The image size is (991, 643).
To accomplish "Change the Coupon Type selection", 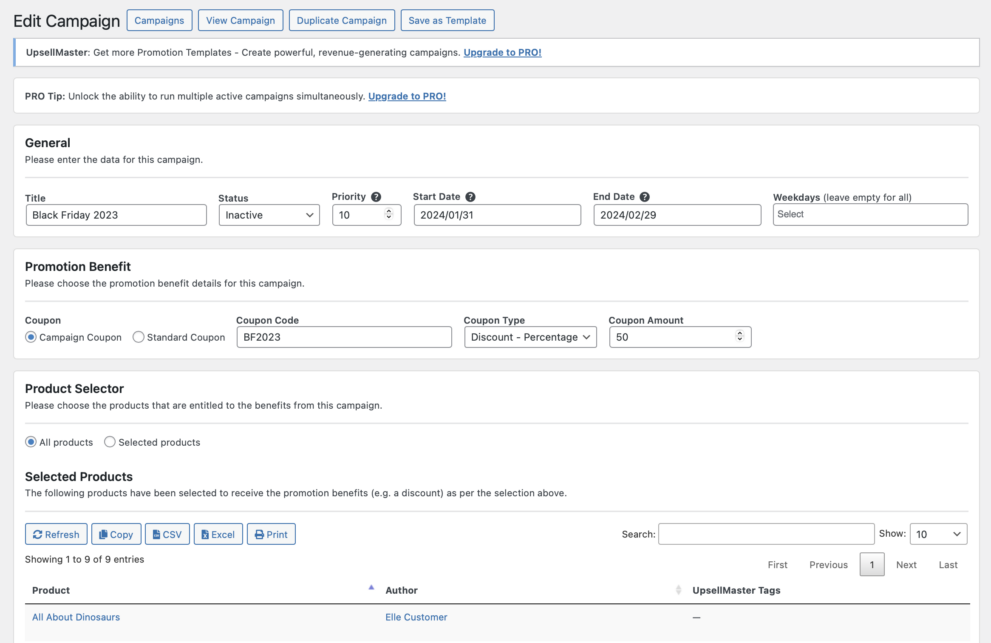I will tap(529, 337).
